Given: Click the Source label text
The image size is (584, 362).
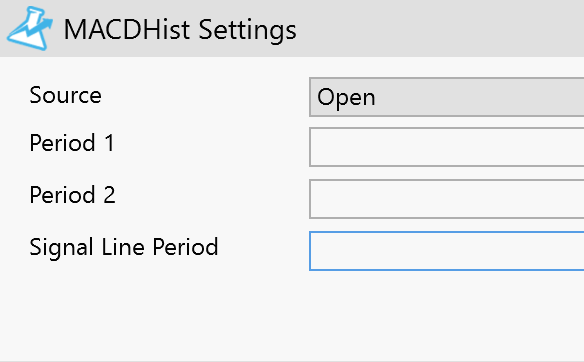Looking at the screenshot, I should click(66, 95).
